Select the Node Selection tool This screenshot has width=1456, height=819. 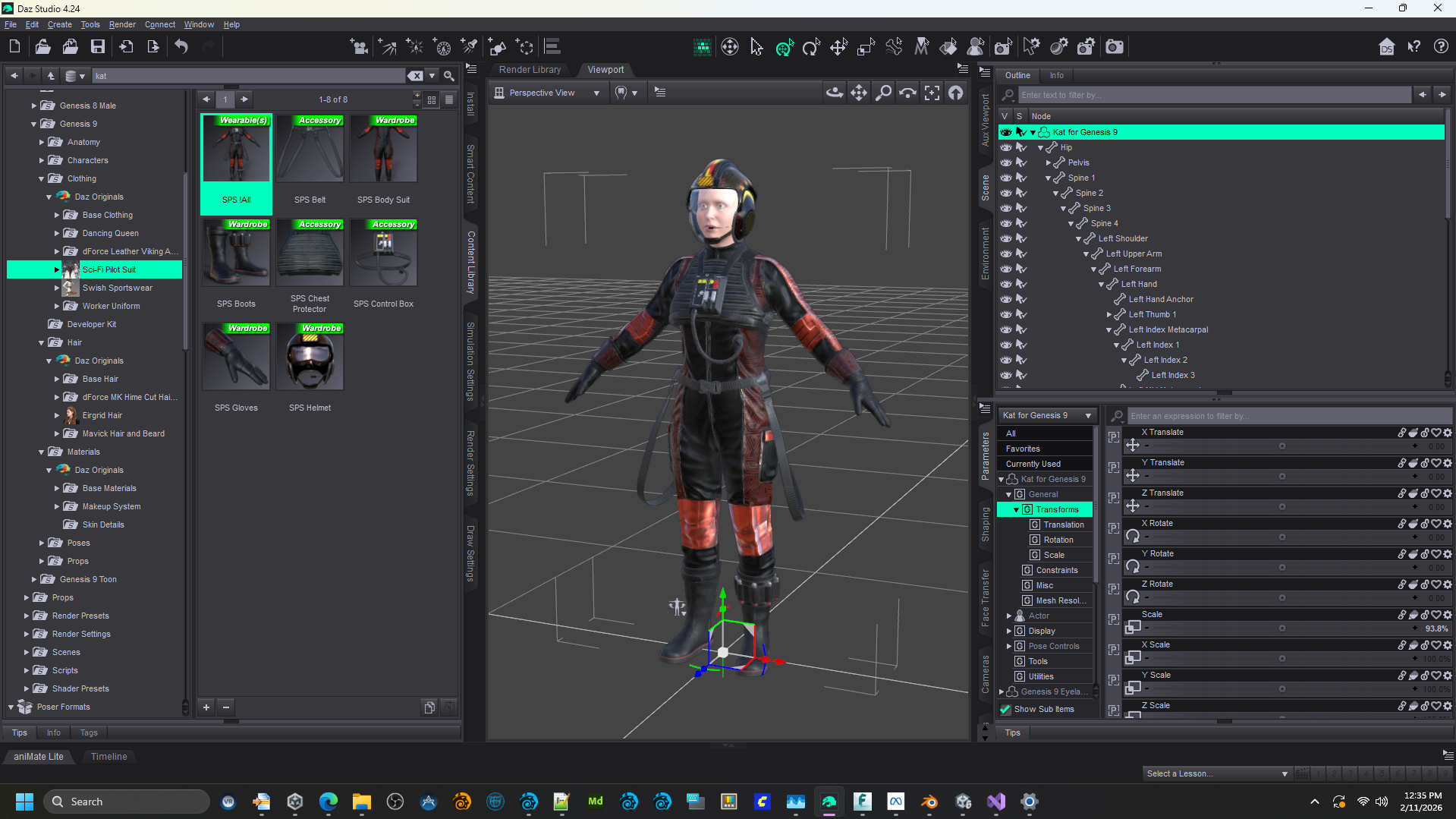click(756, 46)
